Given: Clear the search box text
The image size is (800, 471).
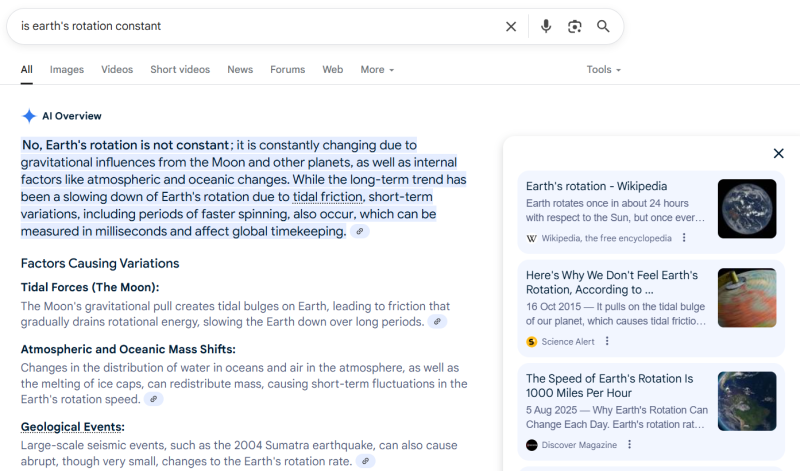Looking at the screenshot, I should [x=511, y=26].
